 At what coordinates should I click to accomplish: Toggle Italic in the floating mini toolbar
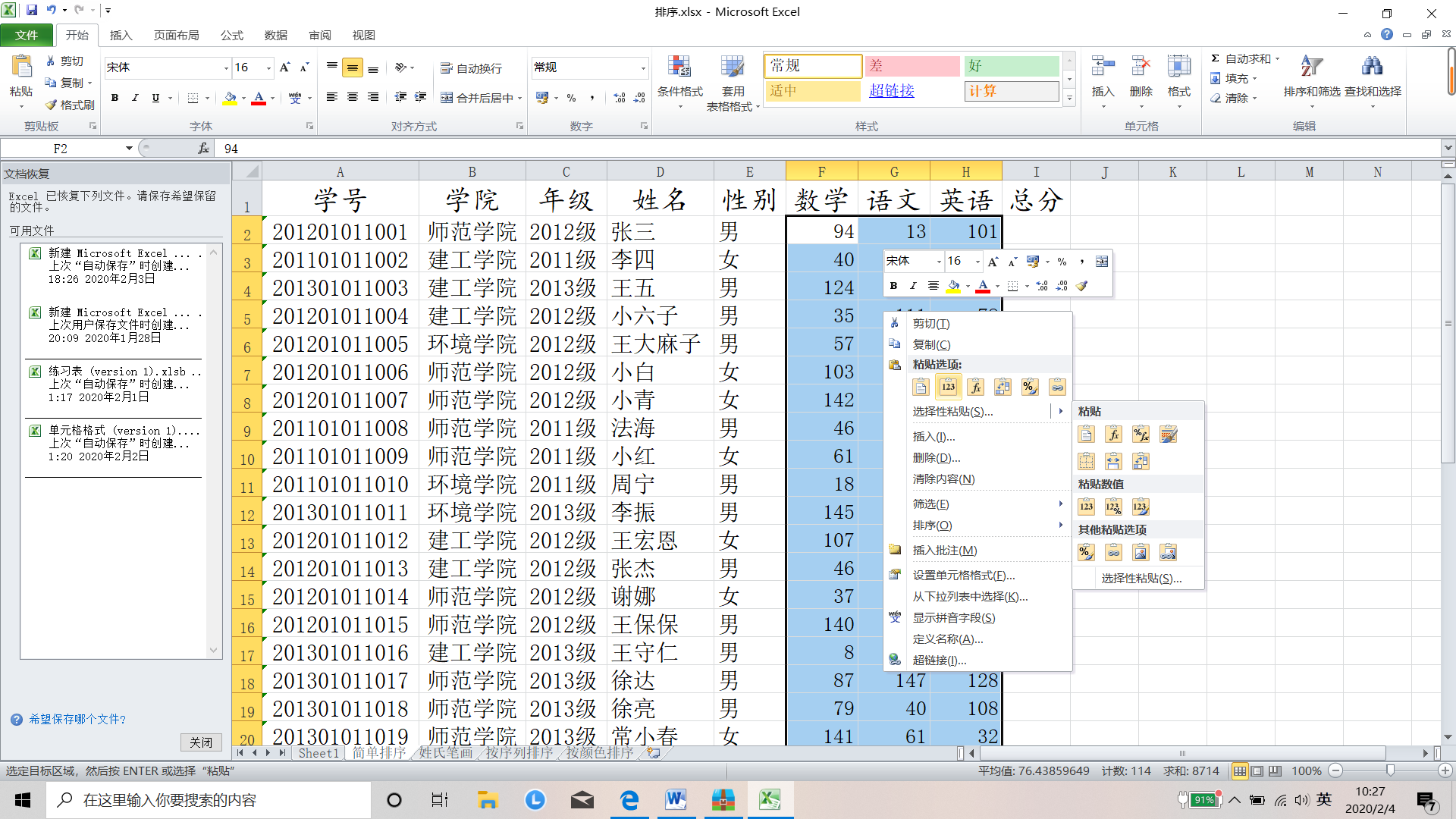pos(913,286)
